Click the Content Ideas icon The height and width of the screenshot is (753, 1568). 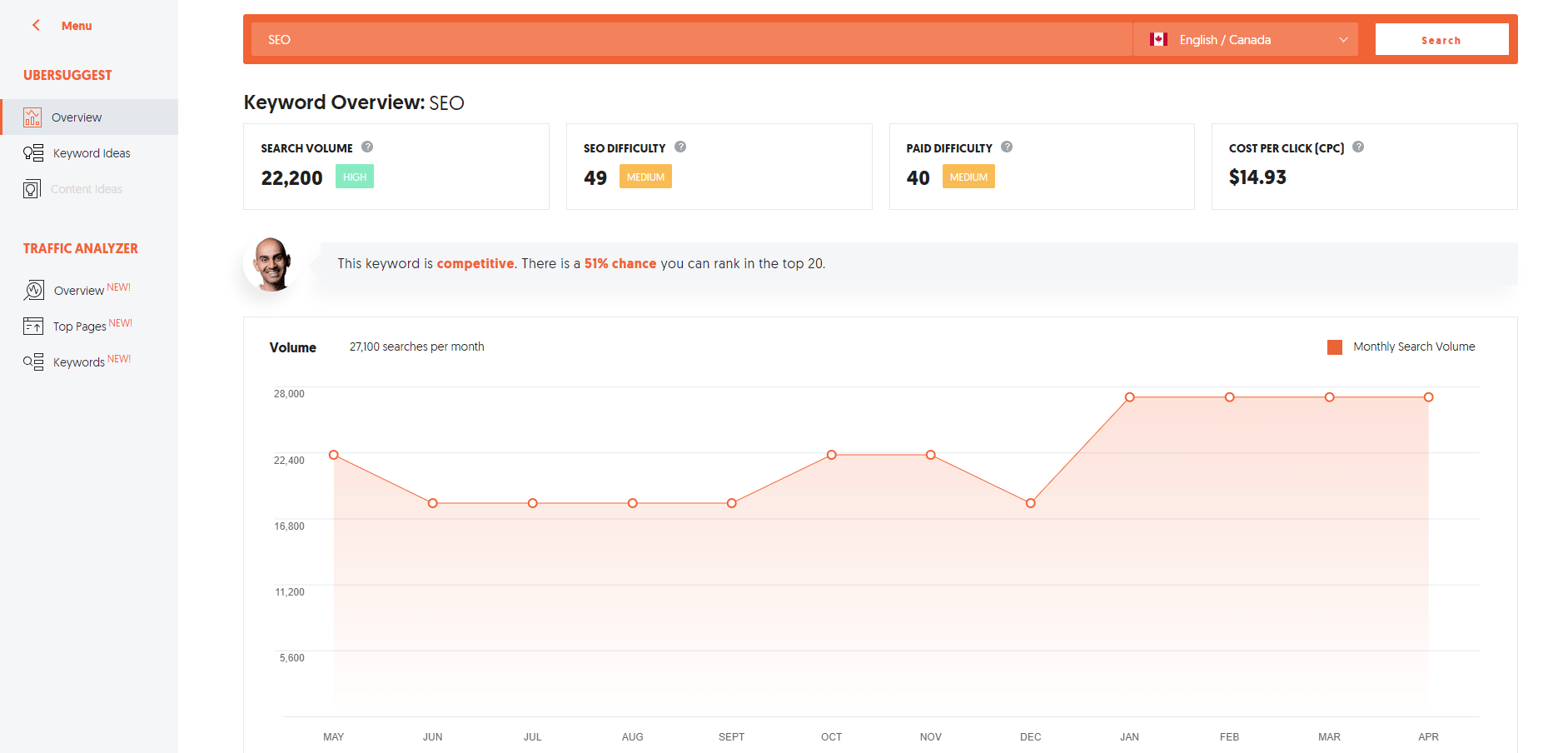pos(32,189)
